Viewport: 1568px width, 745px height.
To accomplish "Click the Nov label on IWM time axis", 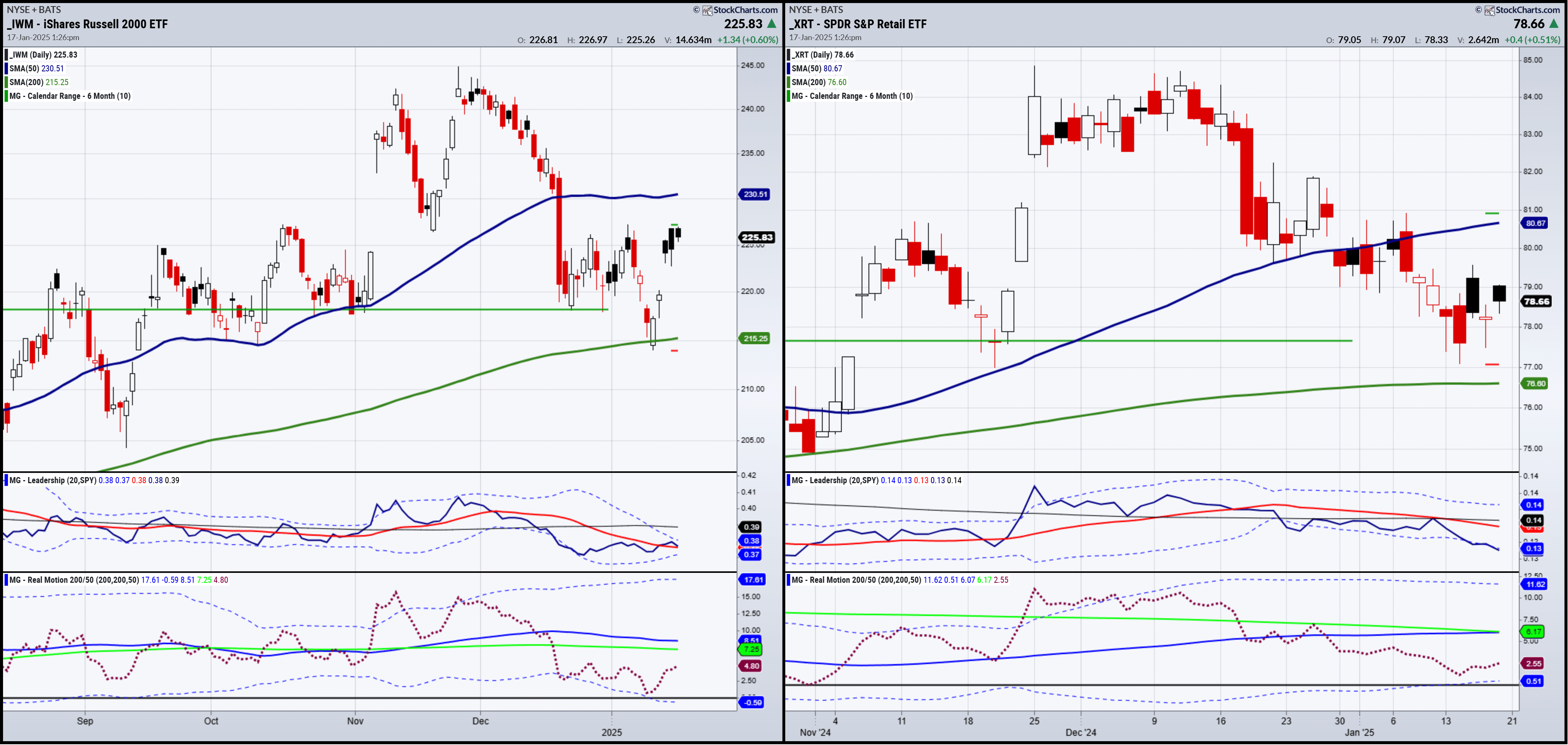I will 355,721.
